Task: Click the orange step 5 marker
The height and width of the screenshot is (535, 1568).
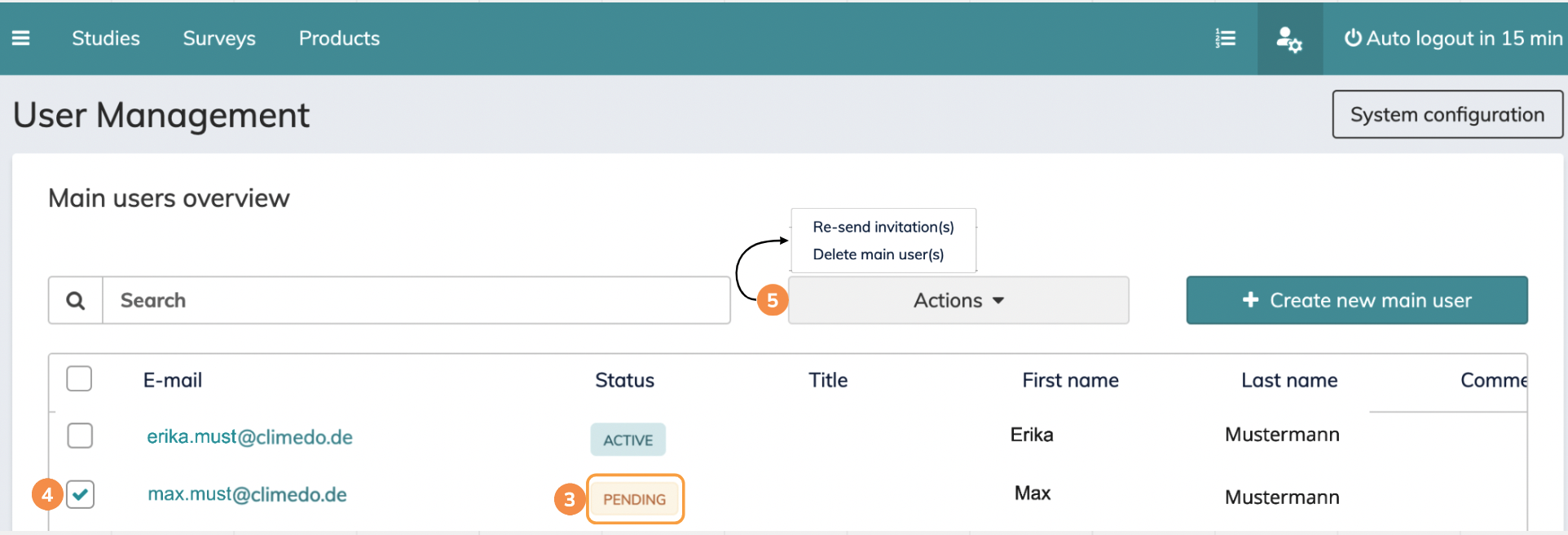Action: (x=773, y=300)
